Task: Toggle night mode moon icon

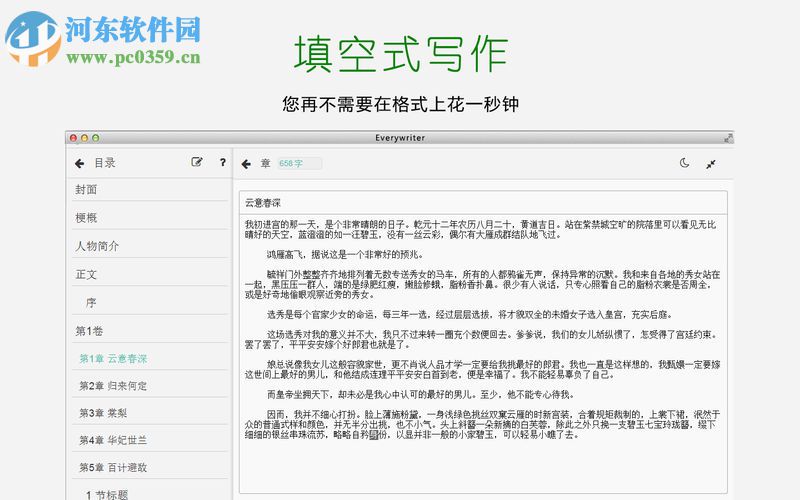Action: pos(685,163)
